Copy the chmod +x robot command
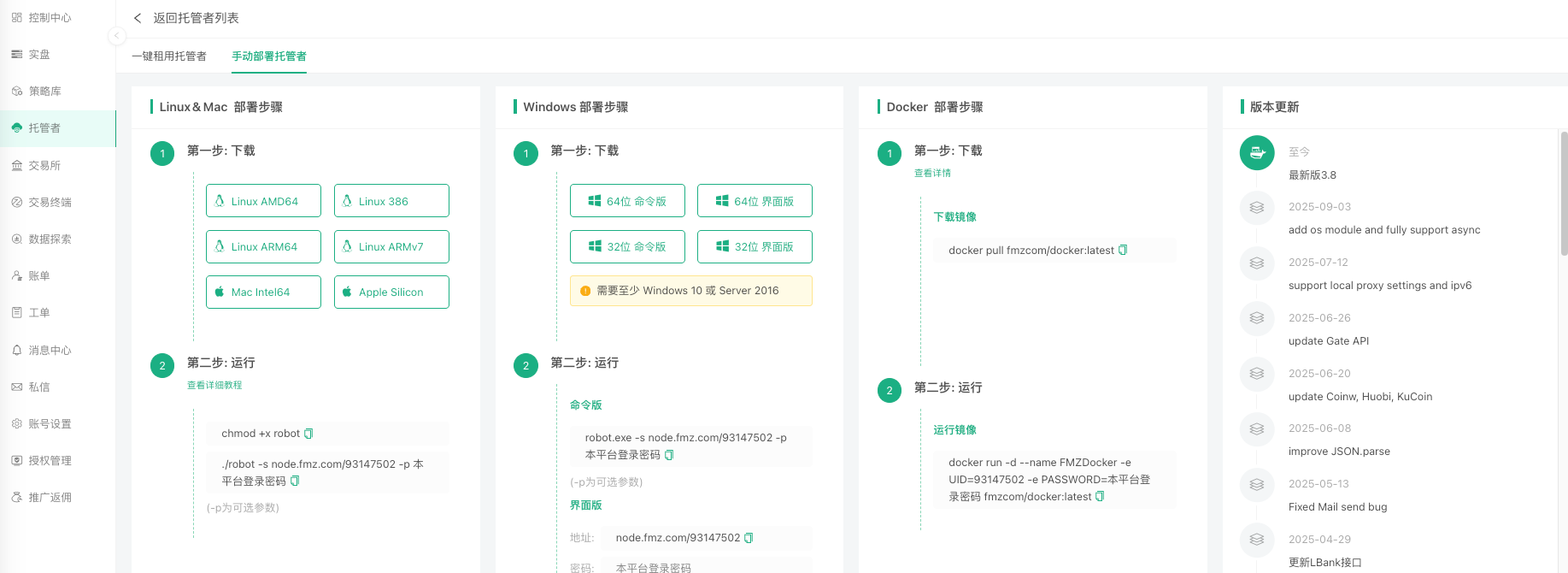Image resolution: width=1568 pixels, height=573 pixels. tap(308, 434)
